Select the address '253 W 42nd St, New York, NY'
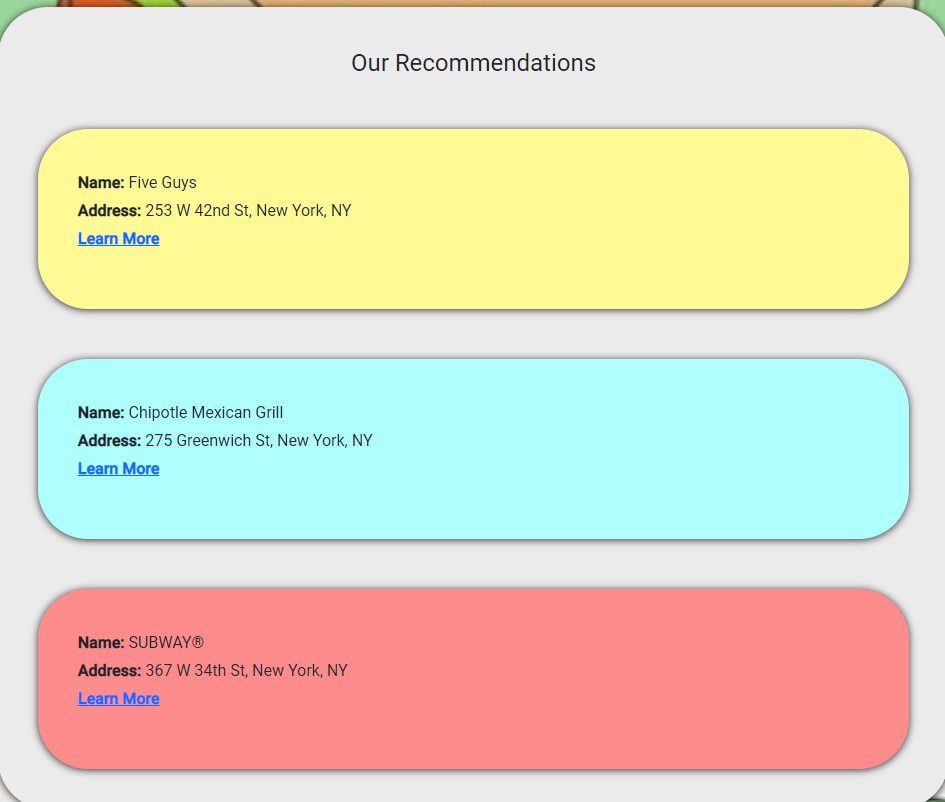 (x=248, y=211)
